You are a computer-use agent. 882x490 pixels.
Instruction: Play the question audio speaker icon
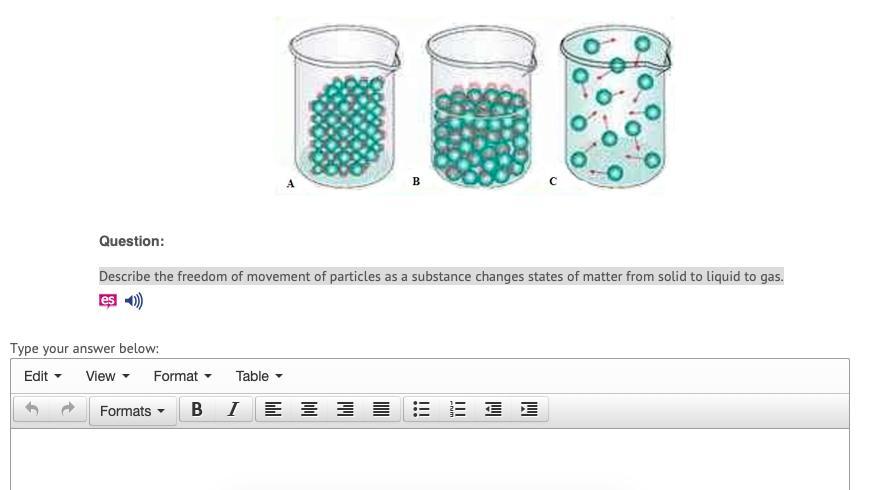[134, 301]
